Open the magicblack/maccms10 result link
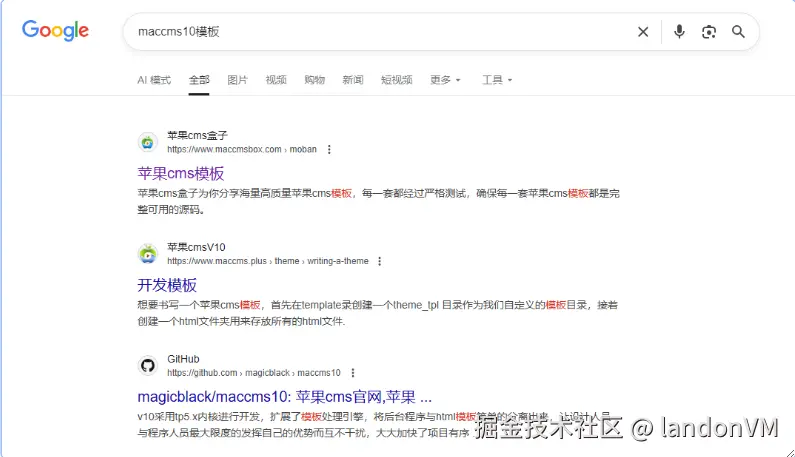 (284, 397)
